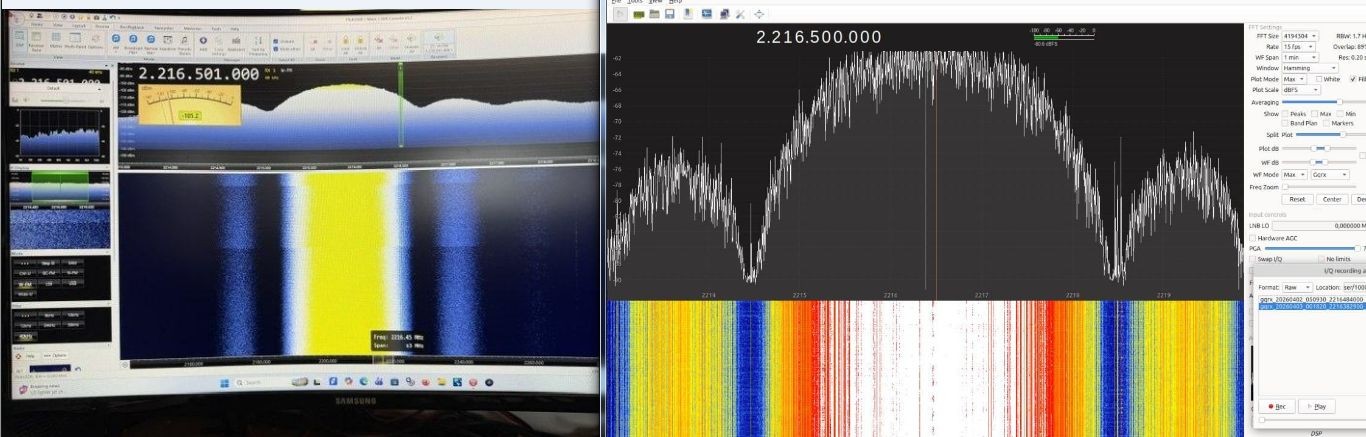Open the Window type dropdown showing Hamming
Screen dimensions: 1366x437
point(1310,68)
